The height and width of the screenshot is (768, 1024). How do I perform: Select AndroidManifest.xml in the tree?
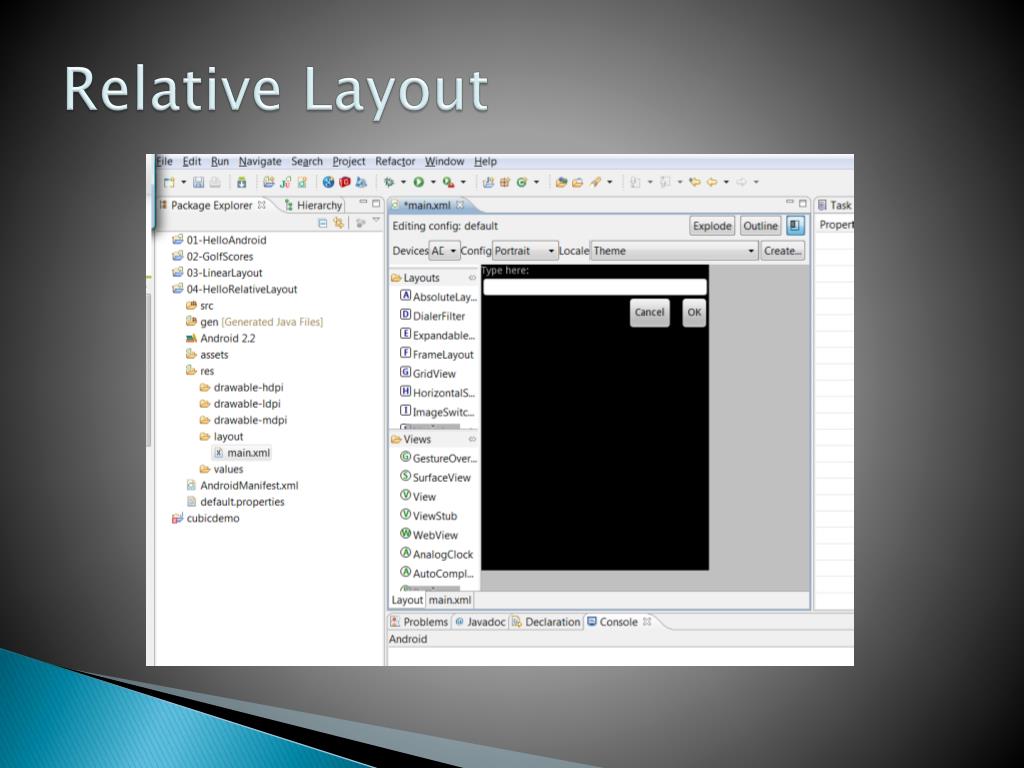242,485
